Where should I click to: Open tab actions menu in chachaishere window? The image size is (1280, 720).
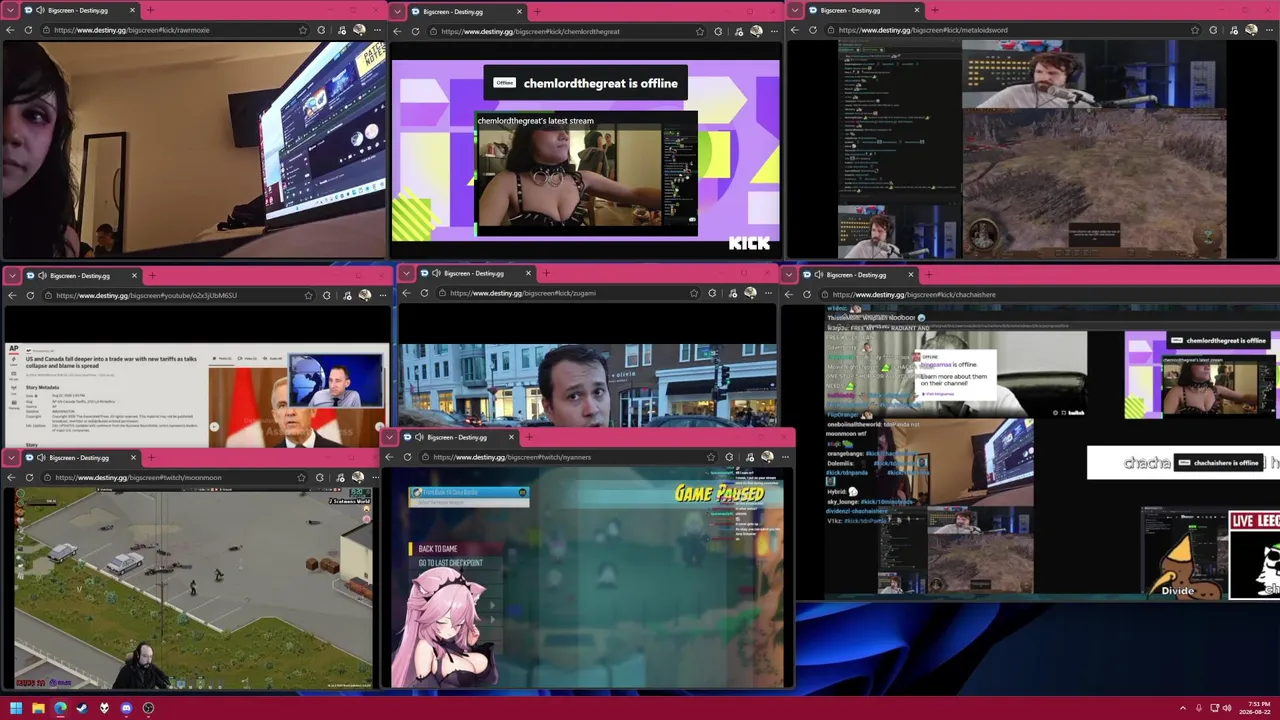[x=789, y=274]
